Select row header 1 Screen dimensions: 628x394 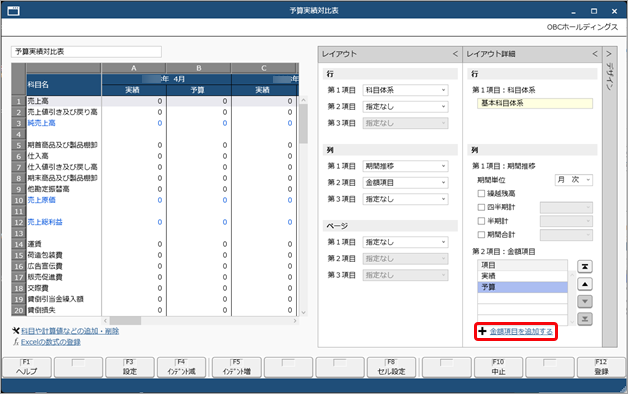(x=19, y=101)
